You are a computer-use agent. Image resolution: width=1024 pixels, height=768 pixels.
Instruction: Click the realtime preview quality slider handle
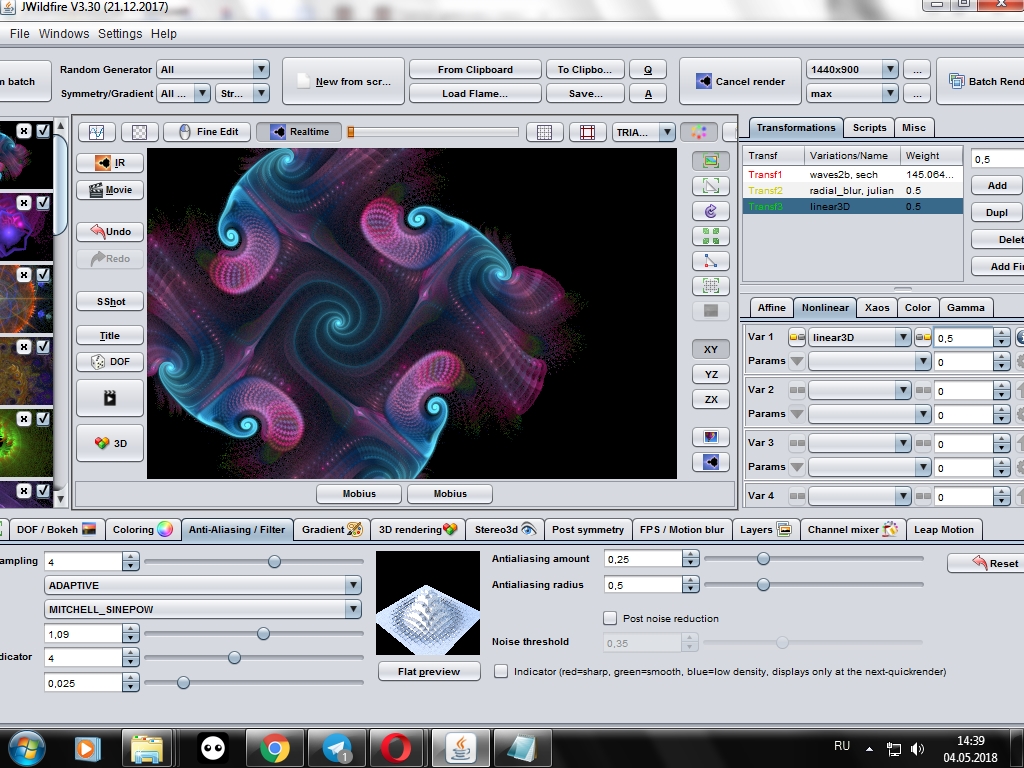tap(351, 132)
